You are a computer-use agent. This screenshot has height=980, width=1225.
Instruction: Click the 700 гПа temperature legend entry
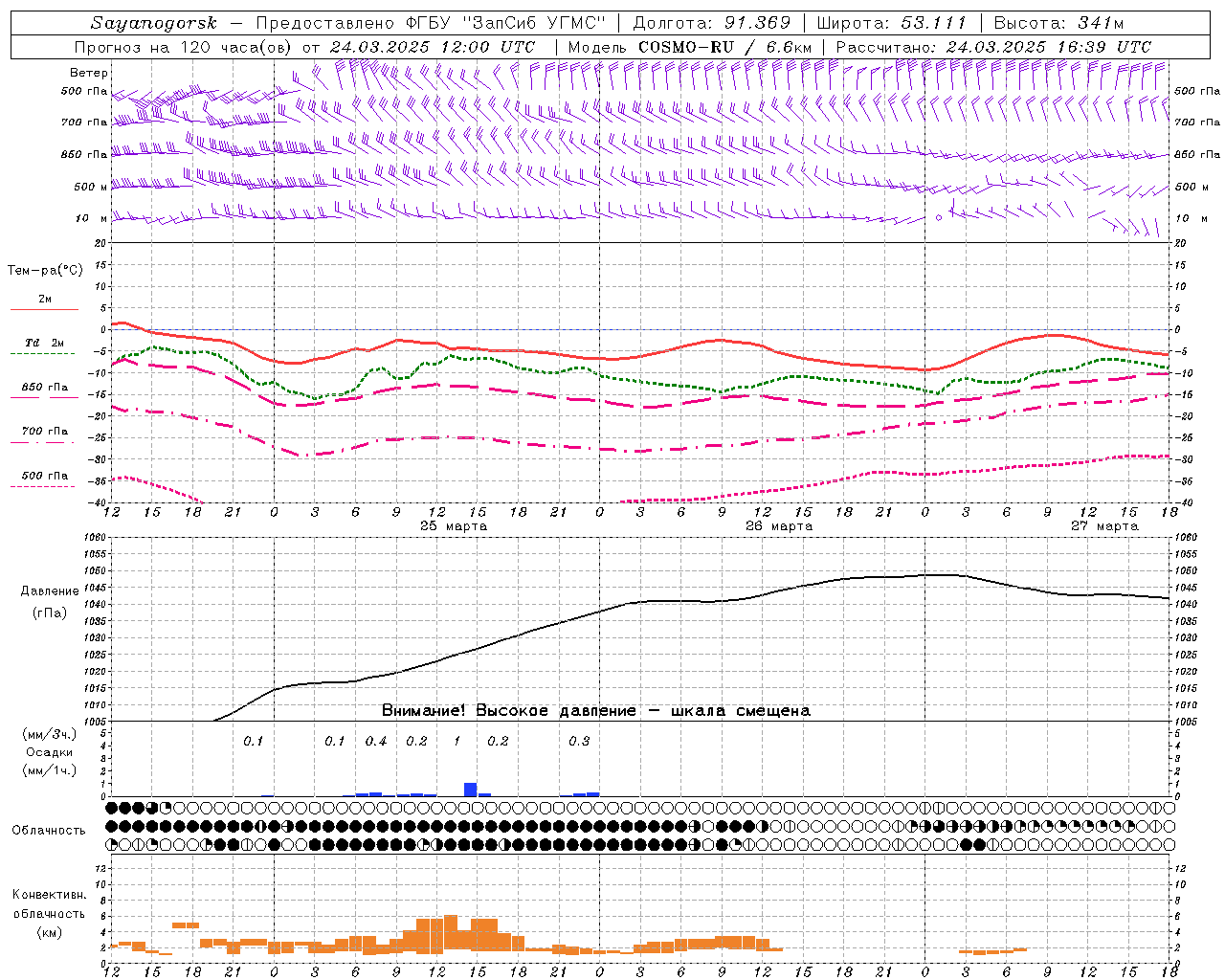tap(45, 432)
